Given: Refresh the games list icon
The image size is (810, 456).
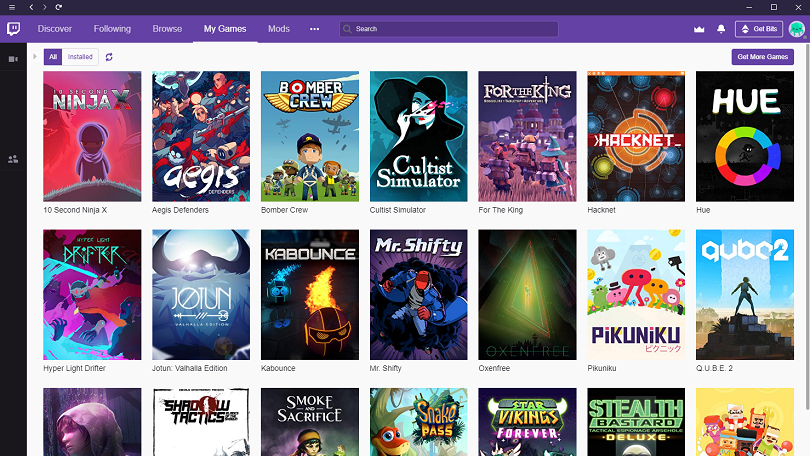Looking at the screenshot, I should pyautogui.click(x=109, y=57).
